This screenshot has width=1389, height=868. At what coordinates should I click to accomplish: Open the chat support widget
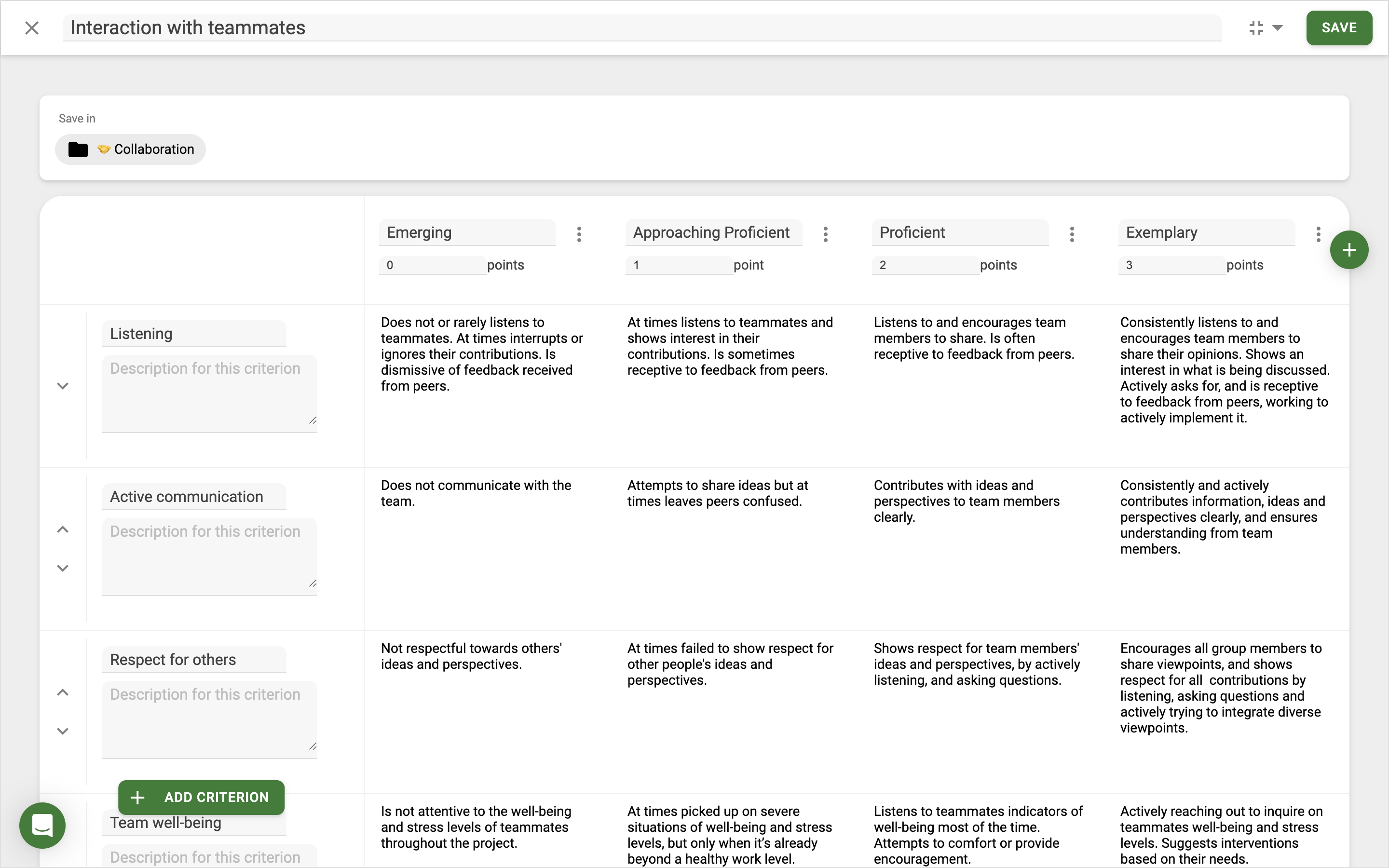click(42, 826)
